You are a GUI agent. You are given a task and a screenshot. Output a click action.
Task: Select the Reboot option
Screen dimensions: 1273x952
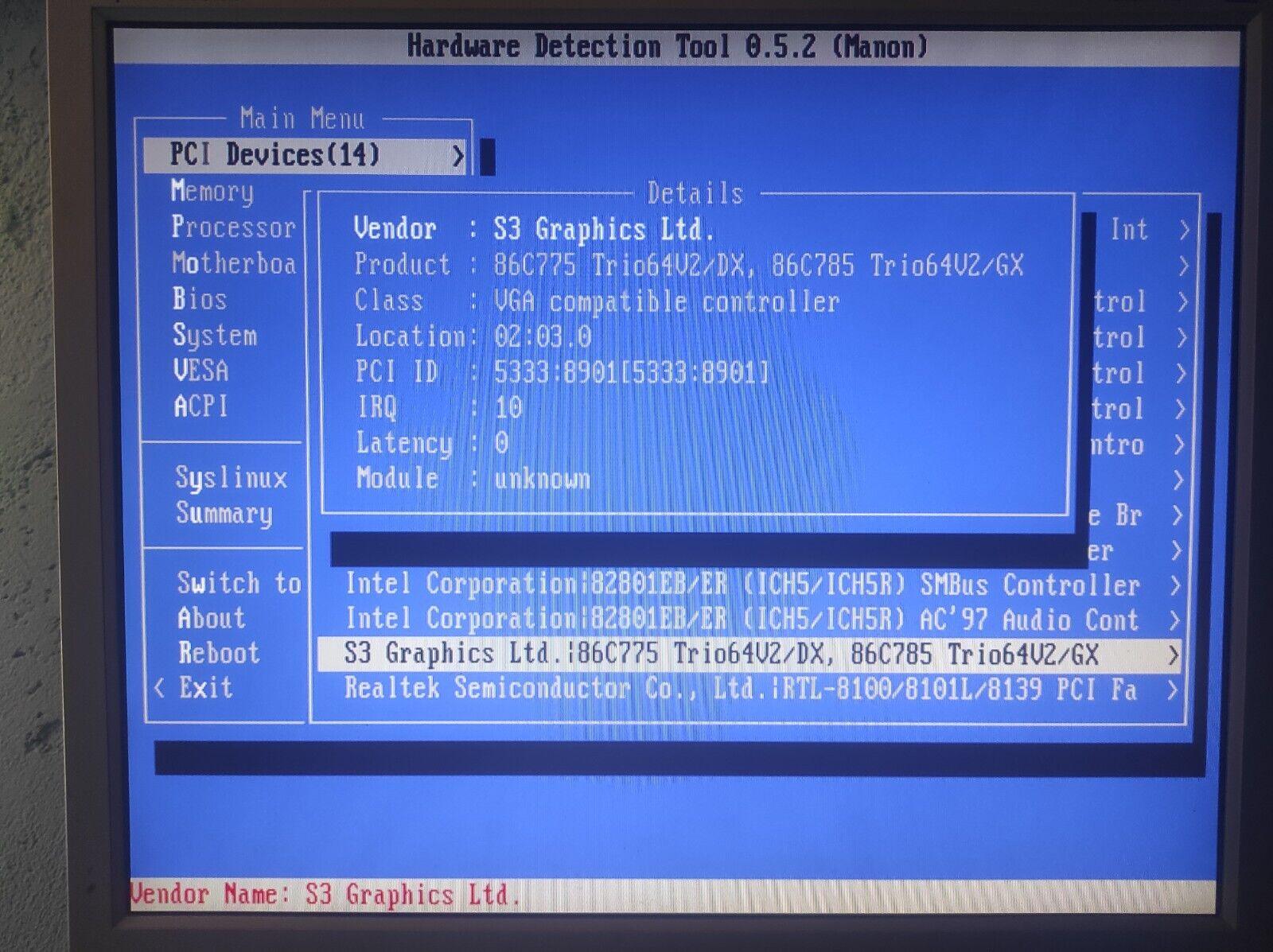click(x=219, y=653)
